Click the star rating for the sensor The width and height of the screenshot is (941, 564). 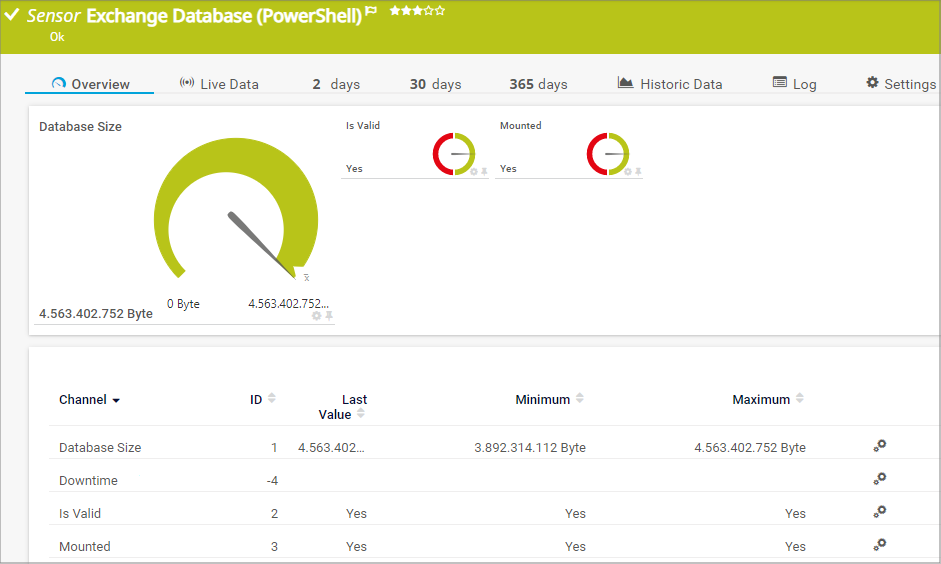(417, 11)
